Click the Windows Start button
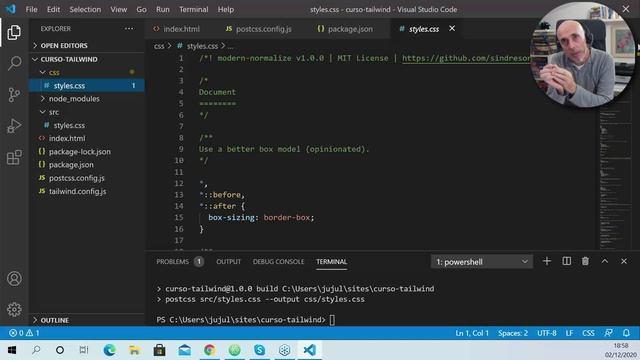 (12, 350)
